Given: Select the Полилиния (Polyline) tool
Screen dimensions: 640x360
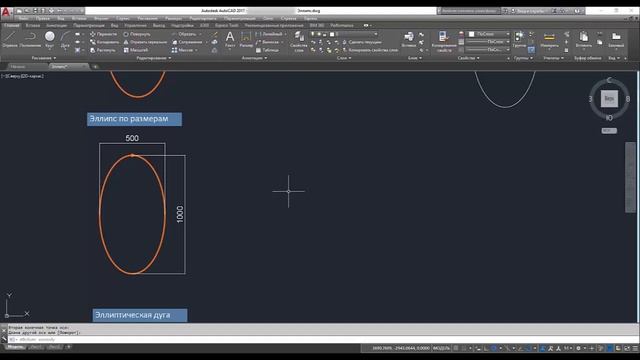Looking at the screenshot, I should pos(30,40).
